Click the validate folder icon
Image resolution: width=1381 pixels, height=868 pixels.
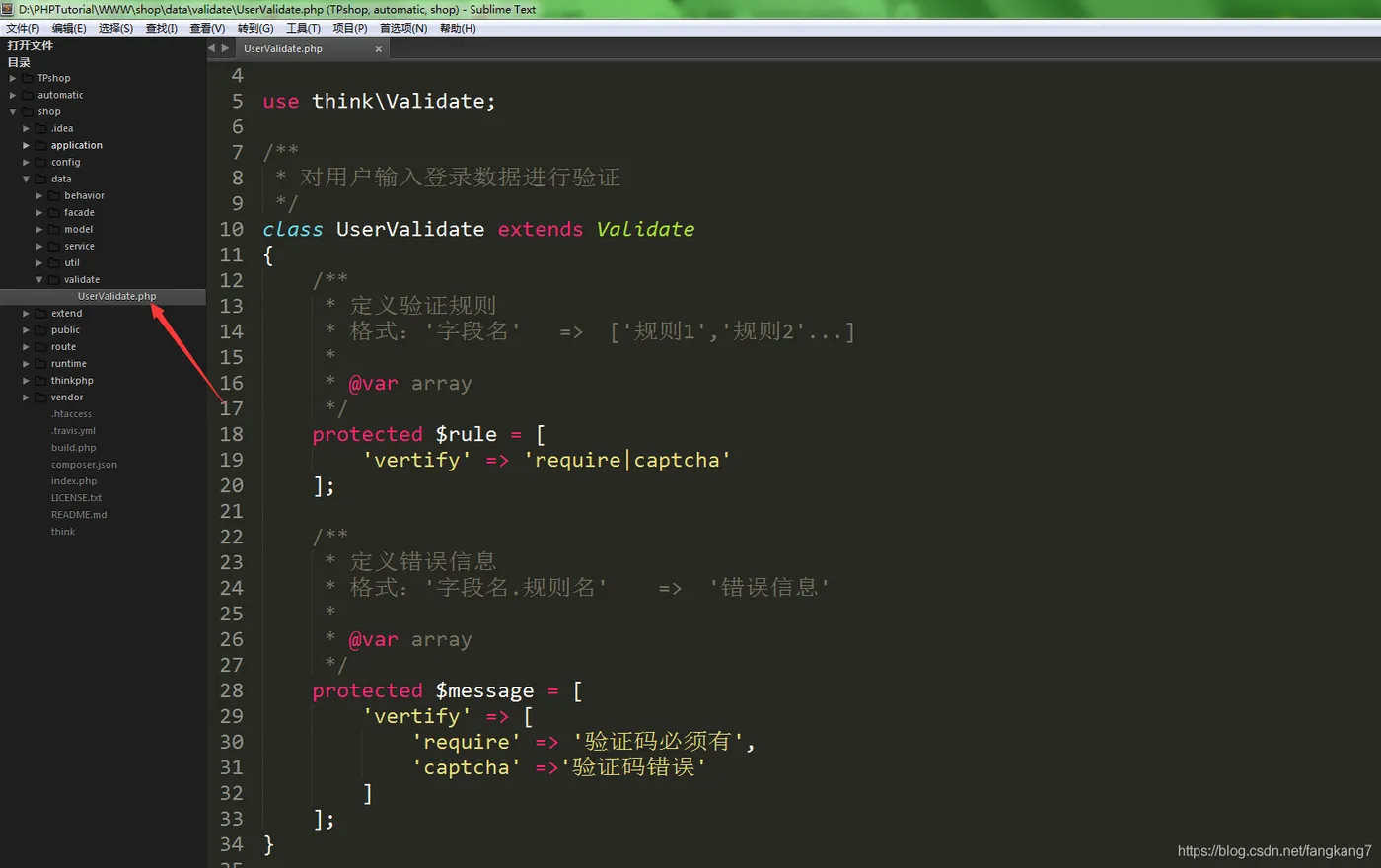tap(54, 279)
